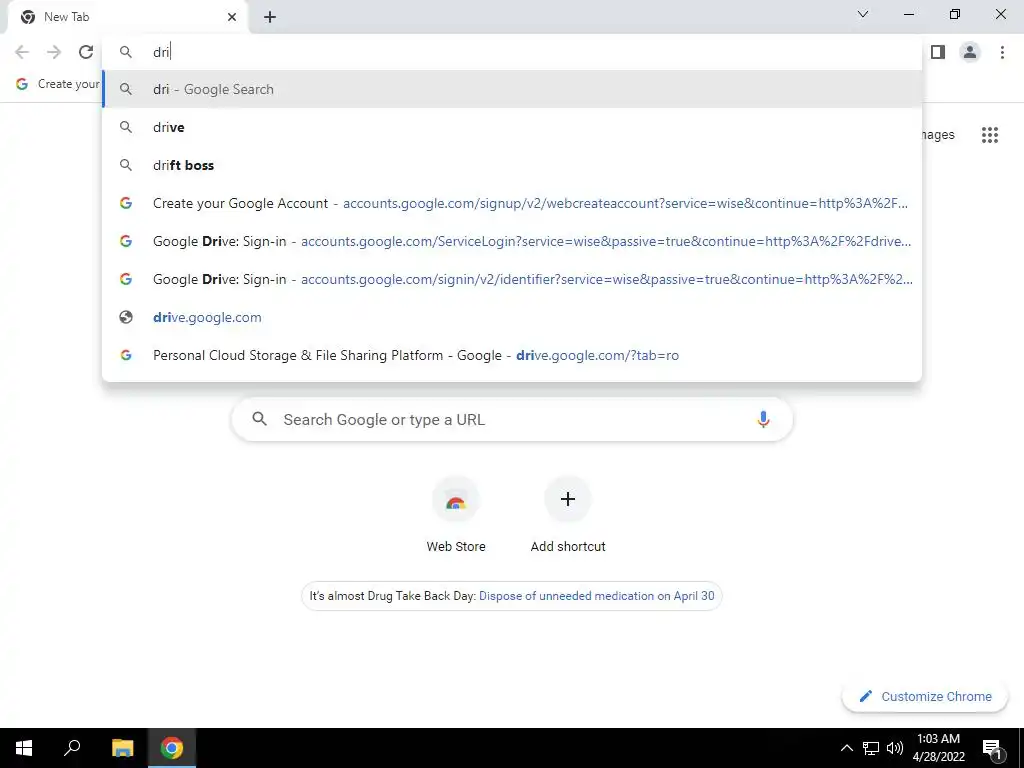Select the Google Drive Sign-in signin/v2 suggestion
Image resolution: width=1024 pixels, height=768 pixels.
pyautogui.click(x=512, y=279)
